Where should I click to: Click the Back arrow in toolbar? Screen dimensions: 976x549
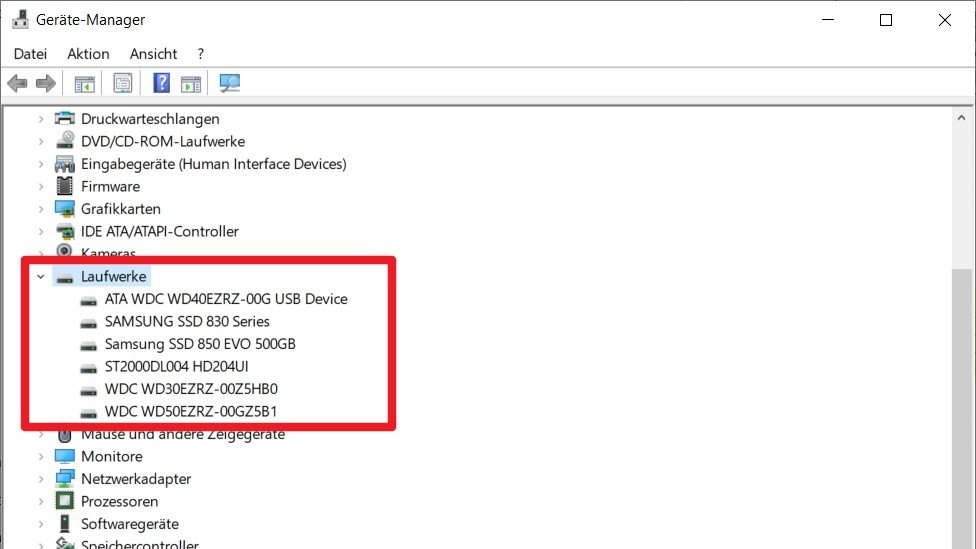point(17,83)
